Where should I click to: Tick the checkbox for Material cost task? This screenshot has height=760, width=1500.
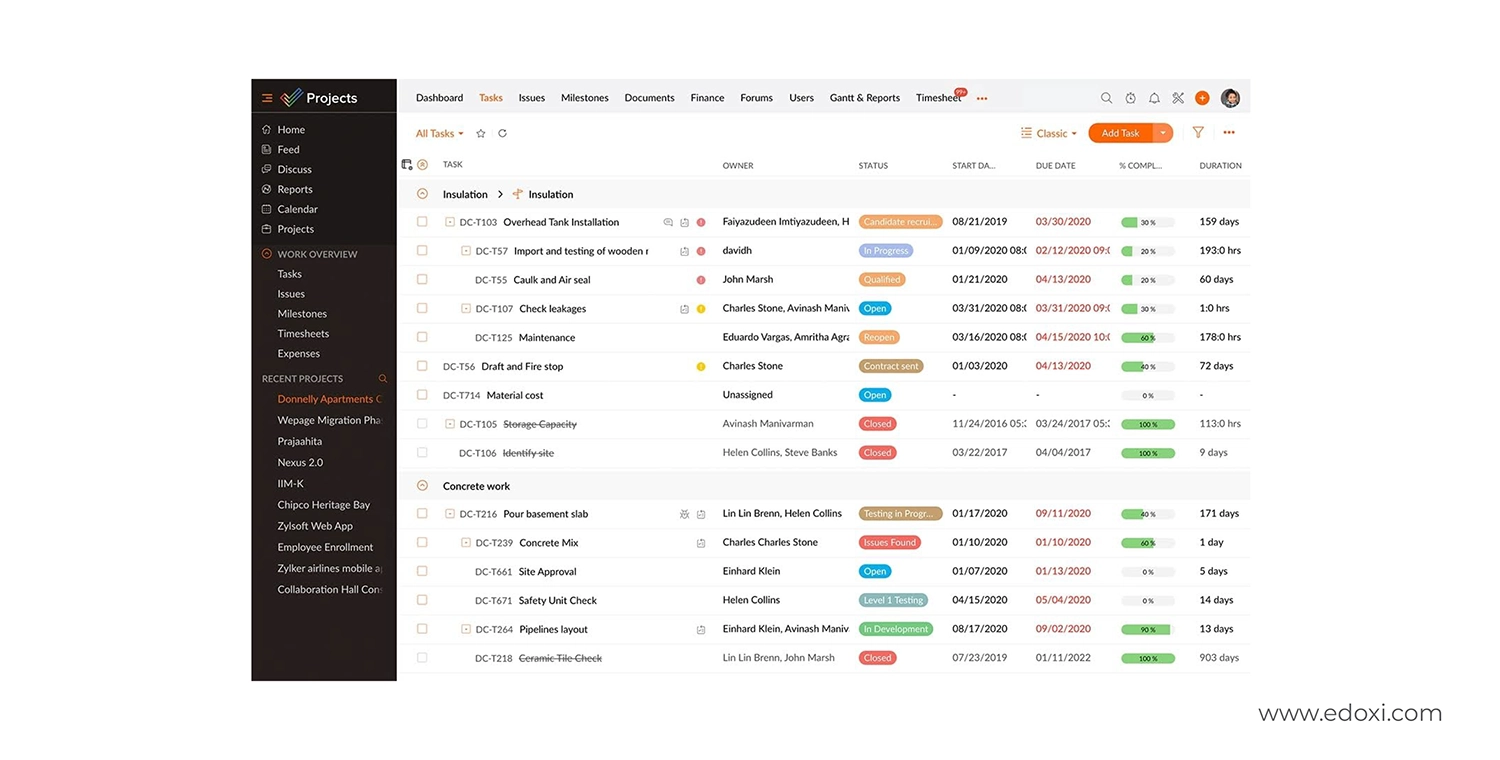[x=421, y=394]
